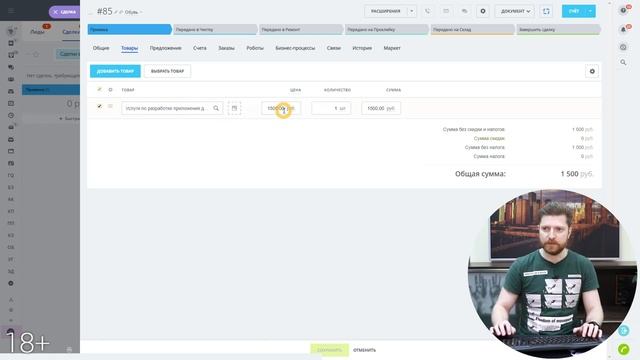Click the search magnifier in the right panel
Image resolution: width=640 pixels, height=360 pixels.
click(x=623, y=62)
